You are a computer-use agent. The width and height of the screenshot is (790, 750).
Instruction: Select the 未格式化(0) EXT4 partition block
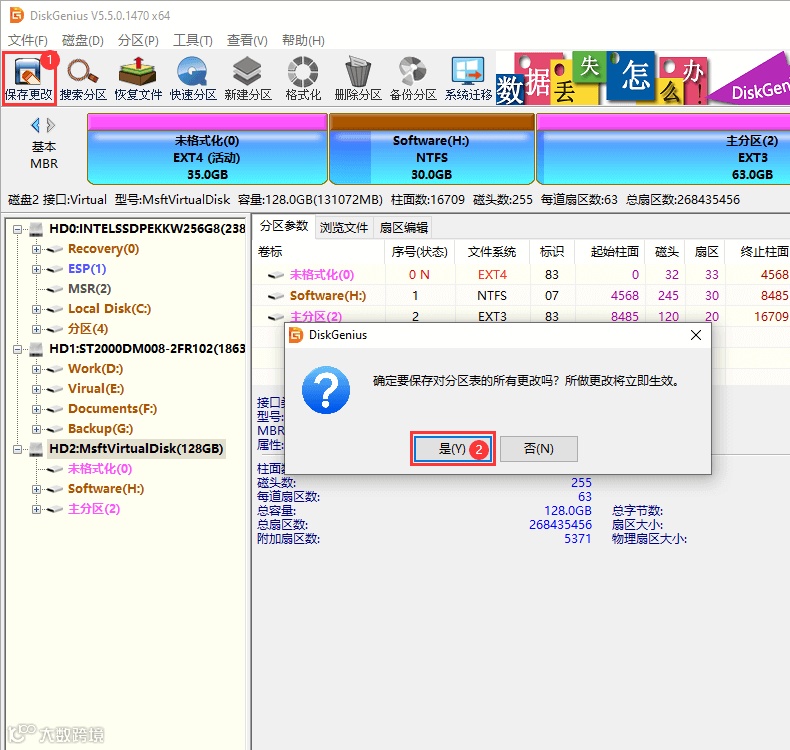point(207,149)
